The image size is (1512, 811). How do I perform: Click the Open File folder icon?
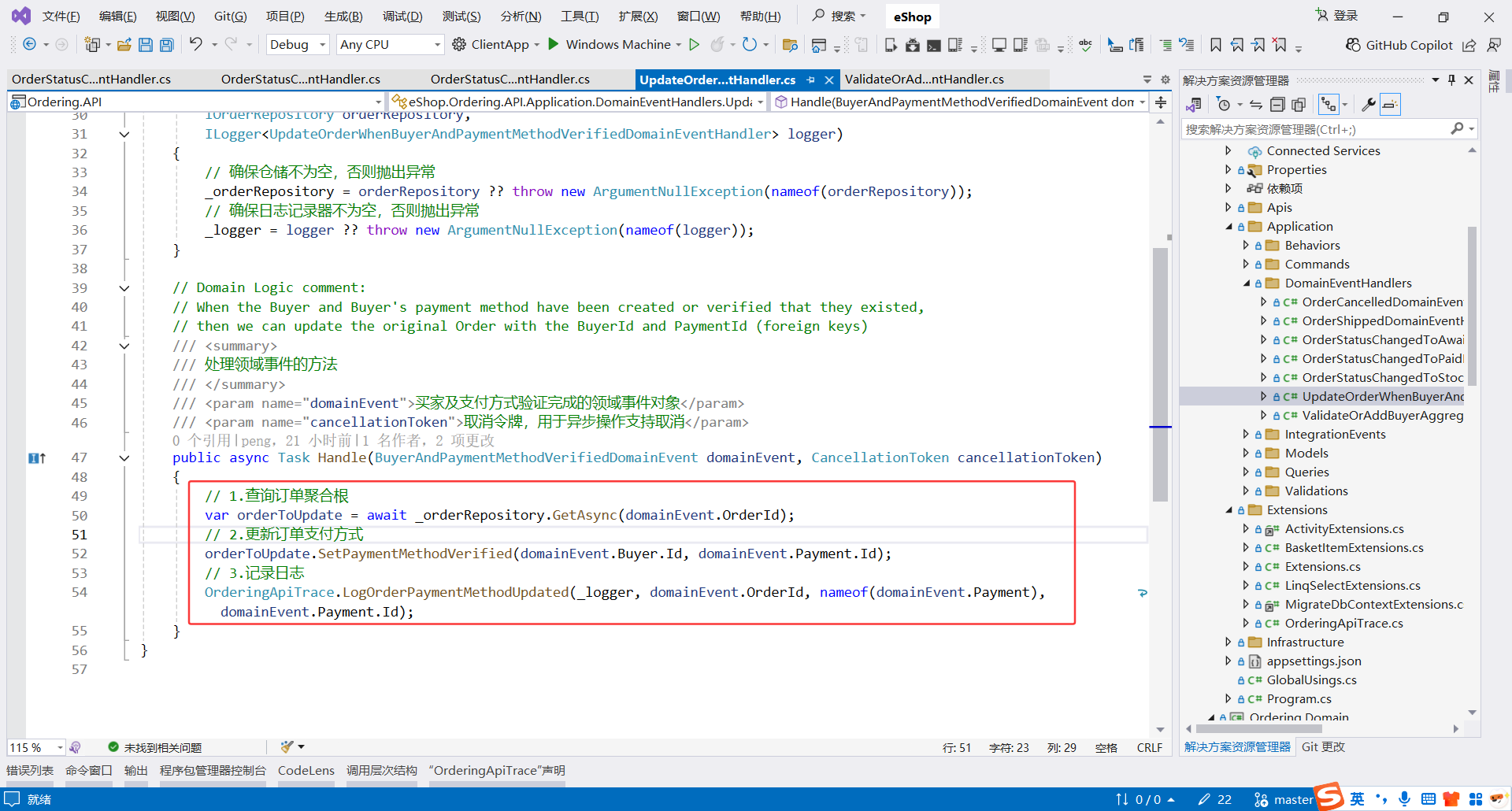(x=124, y=45)
